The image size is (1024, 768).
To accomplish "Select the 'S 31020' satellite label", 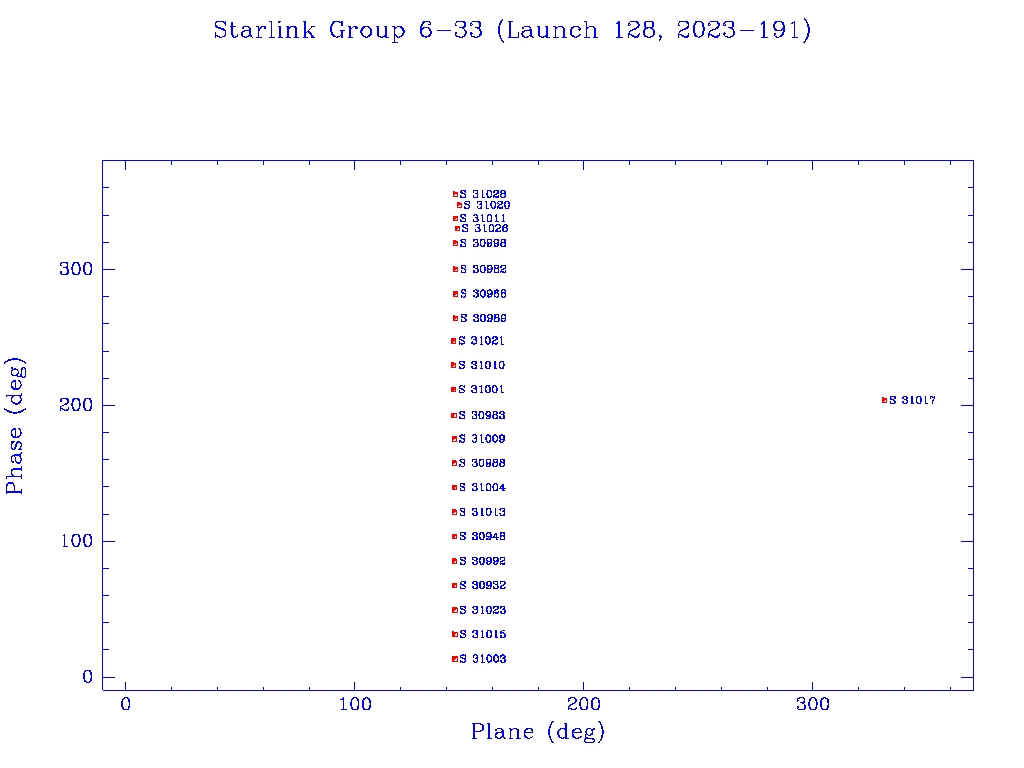I will (x=487, y=205).
